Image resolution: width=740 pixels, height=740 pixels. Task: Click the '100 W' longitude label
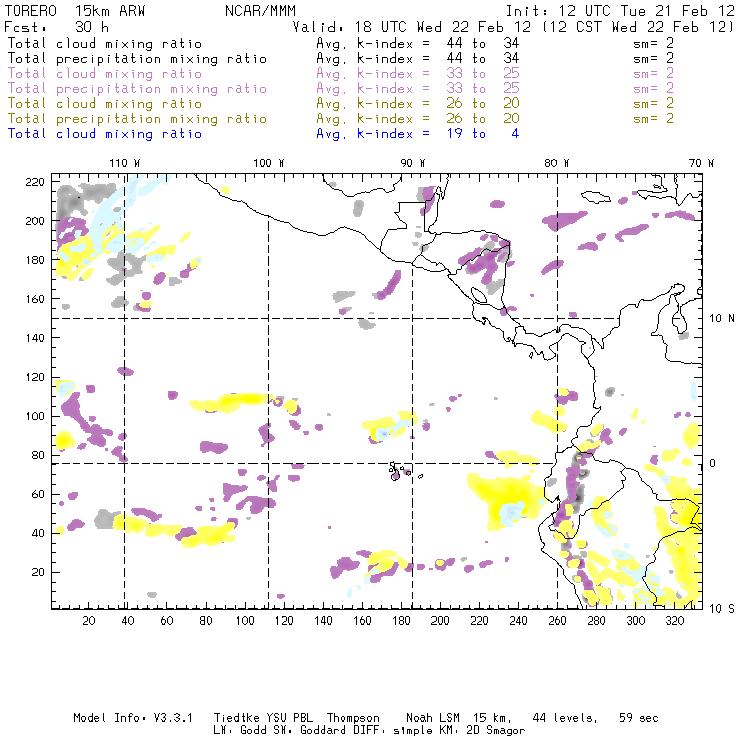pos(269,163)
